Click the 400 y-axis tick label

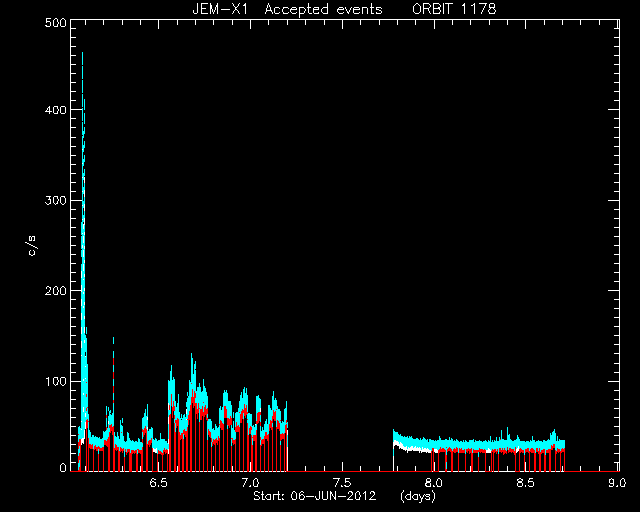pyautogui.click(x=55, y=110)
